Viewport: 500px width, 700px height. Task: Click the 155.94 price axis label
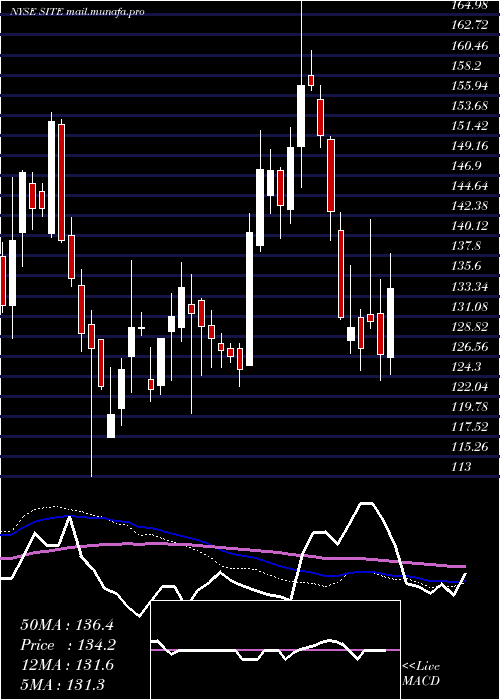click(x=470, y=86)
